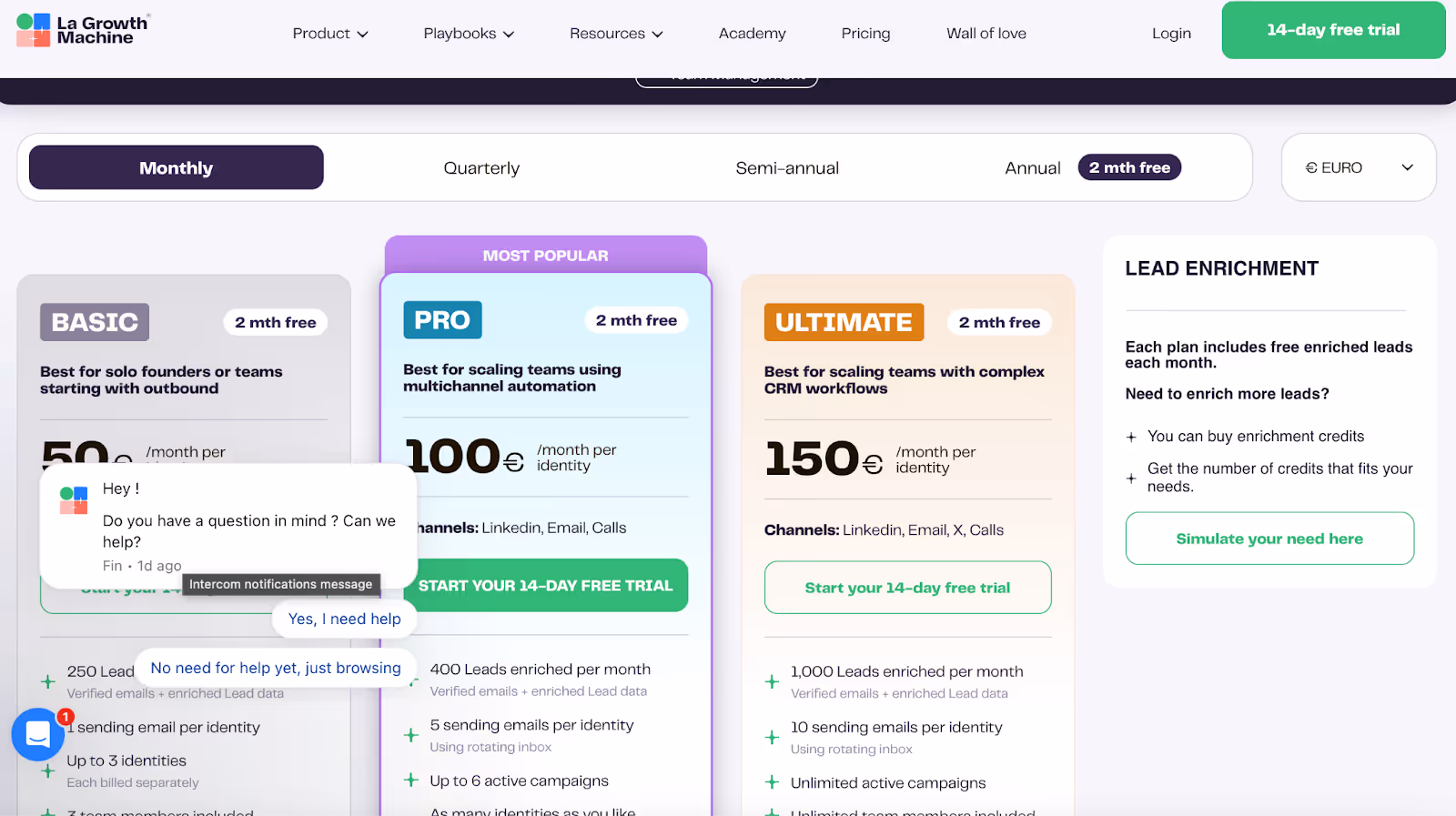Click the '2 mth free' badge on Basic plan
This screenshot has height=816, width=1456.
click(x=276, y=322)
